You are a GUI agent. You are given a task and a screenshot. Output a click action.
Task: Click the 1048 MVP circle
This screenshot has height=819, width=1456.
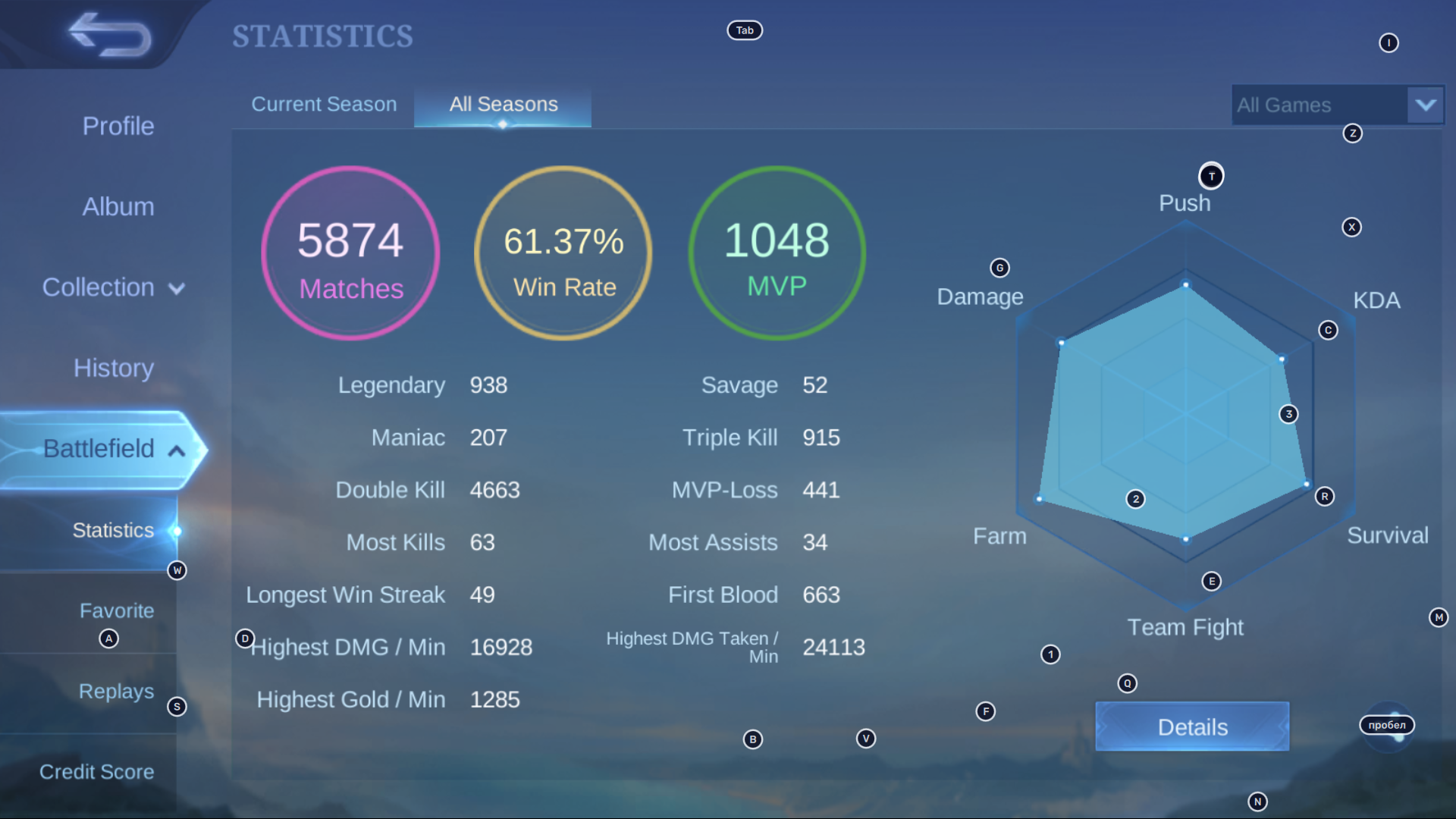pos(777,253)
